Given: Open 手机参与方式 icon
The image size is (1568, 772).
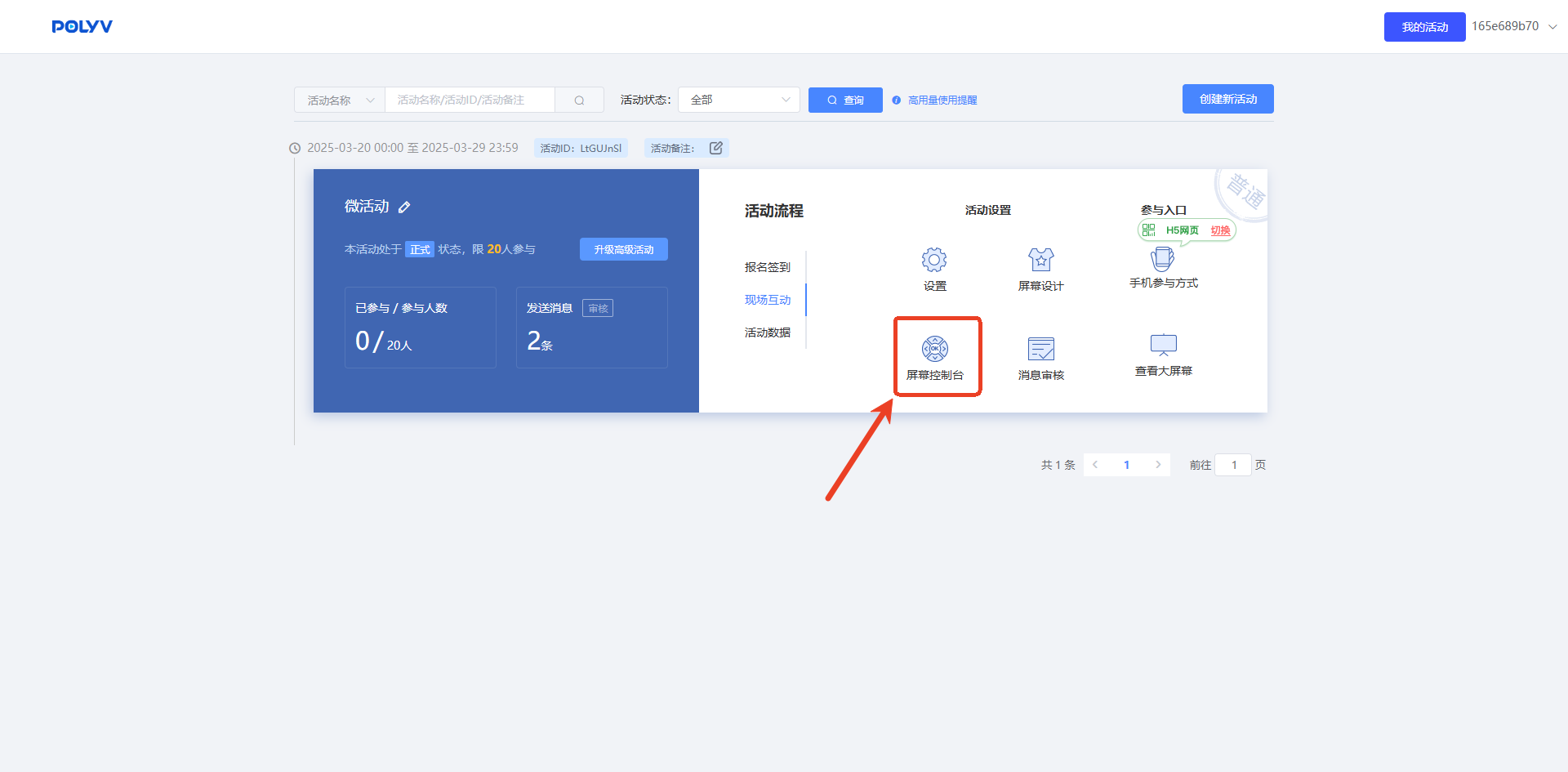Looking at the screenshot, I should tap(1163, 259).
